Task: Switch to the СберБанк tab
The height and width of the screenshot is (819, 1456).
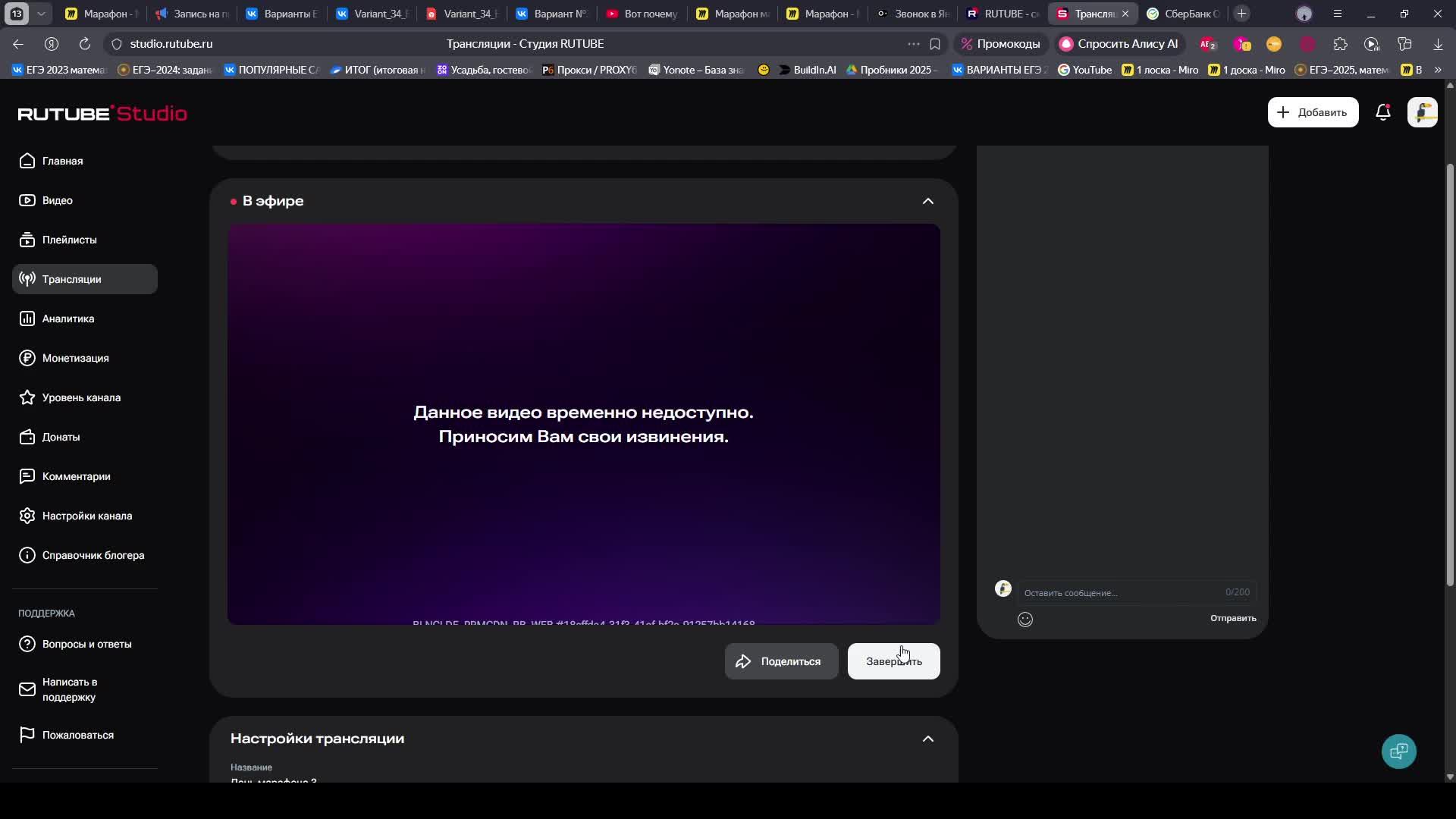Action: [x=1182, y=14]
